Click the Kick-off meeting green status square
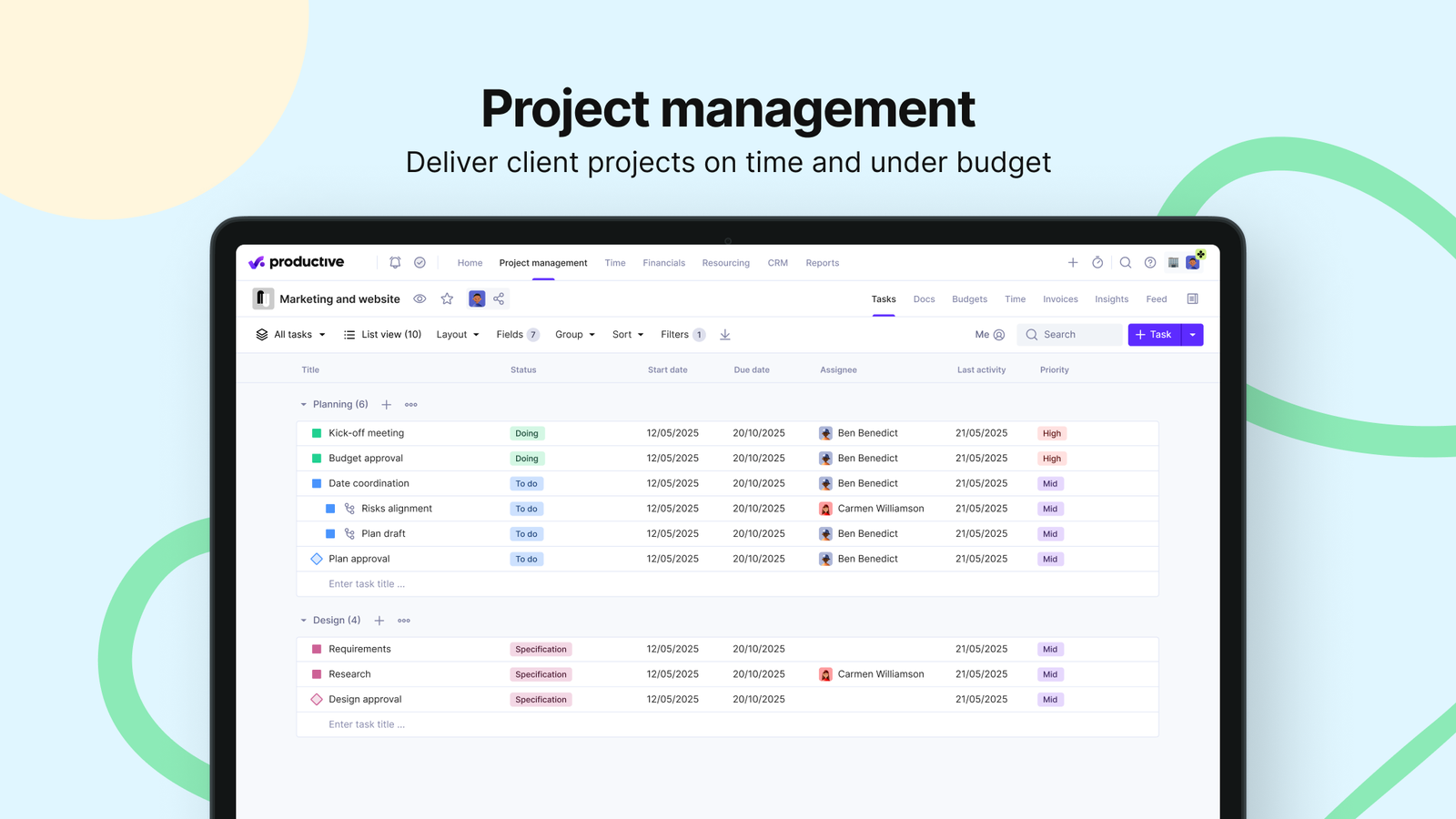This screenshot has width=1456, height=819. (x=317, y=433)
